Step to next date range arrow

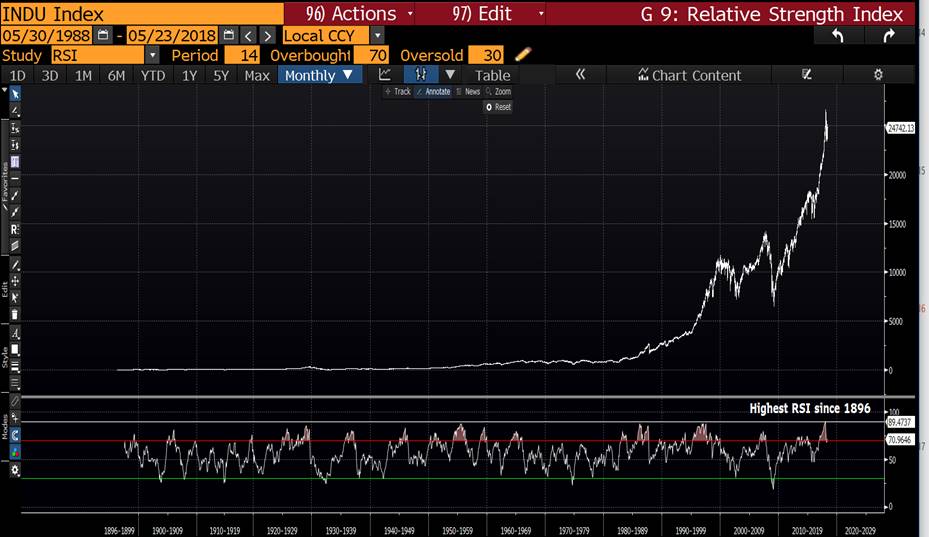coord(268,36)
